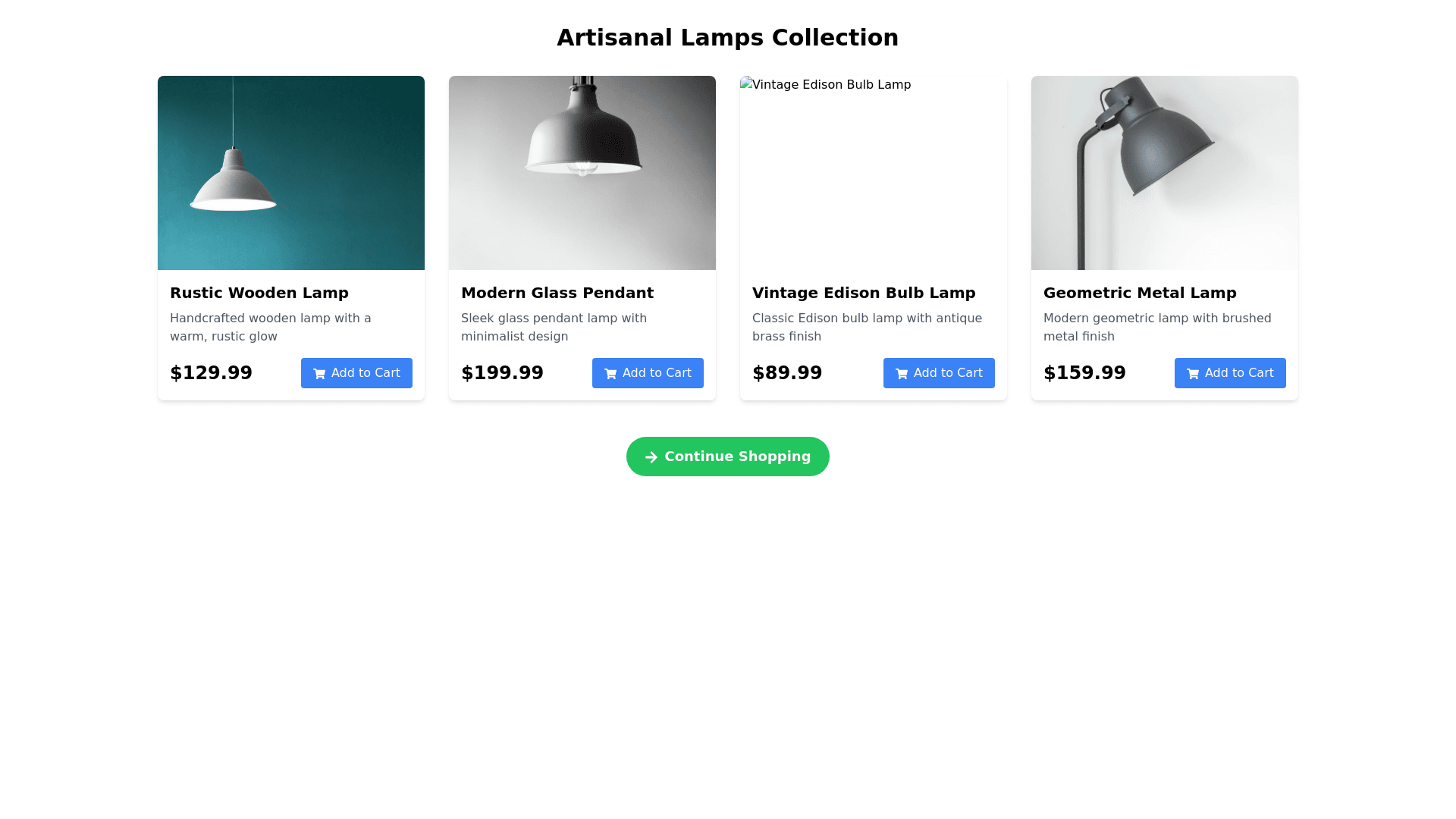Click the Rustic Wooden Lamp title
This screenshot has width=1456, height=819.
pyautogui.click(x=259, y=293)
